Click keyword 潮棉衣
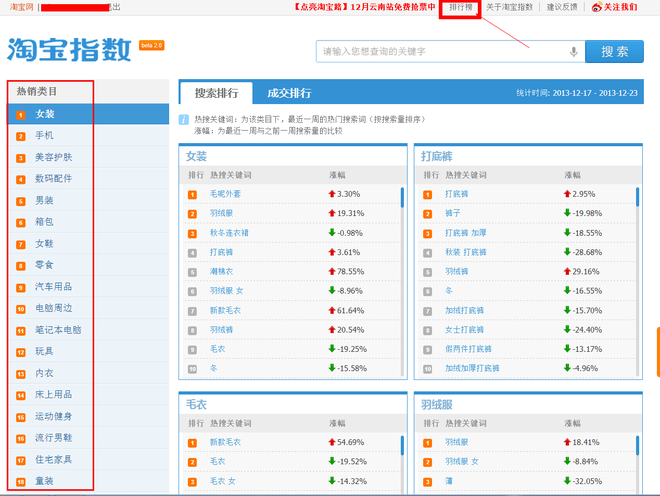 221,272
